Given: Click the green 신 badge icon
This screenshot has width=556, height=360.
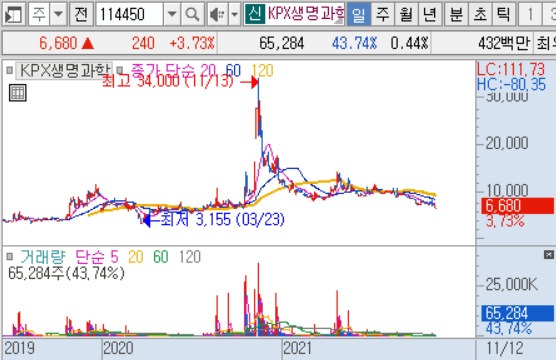Looking at the screenshot, I should (x=255, y=14).
